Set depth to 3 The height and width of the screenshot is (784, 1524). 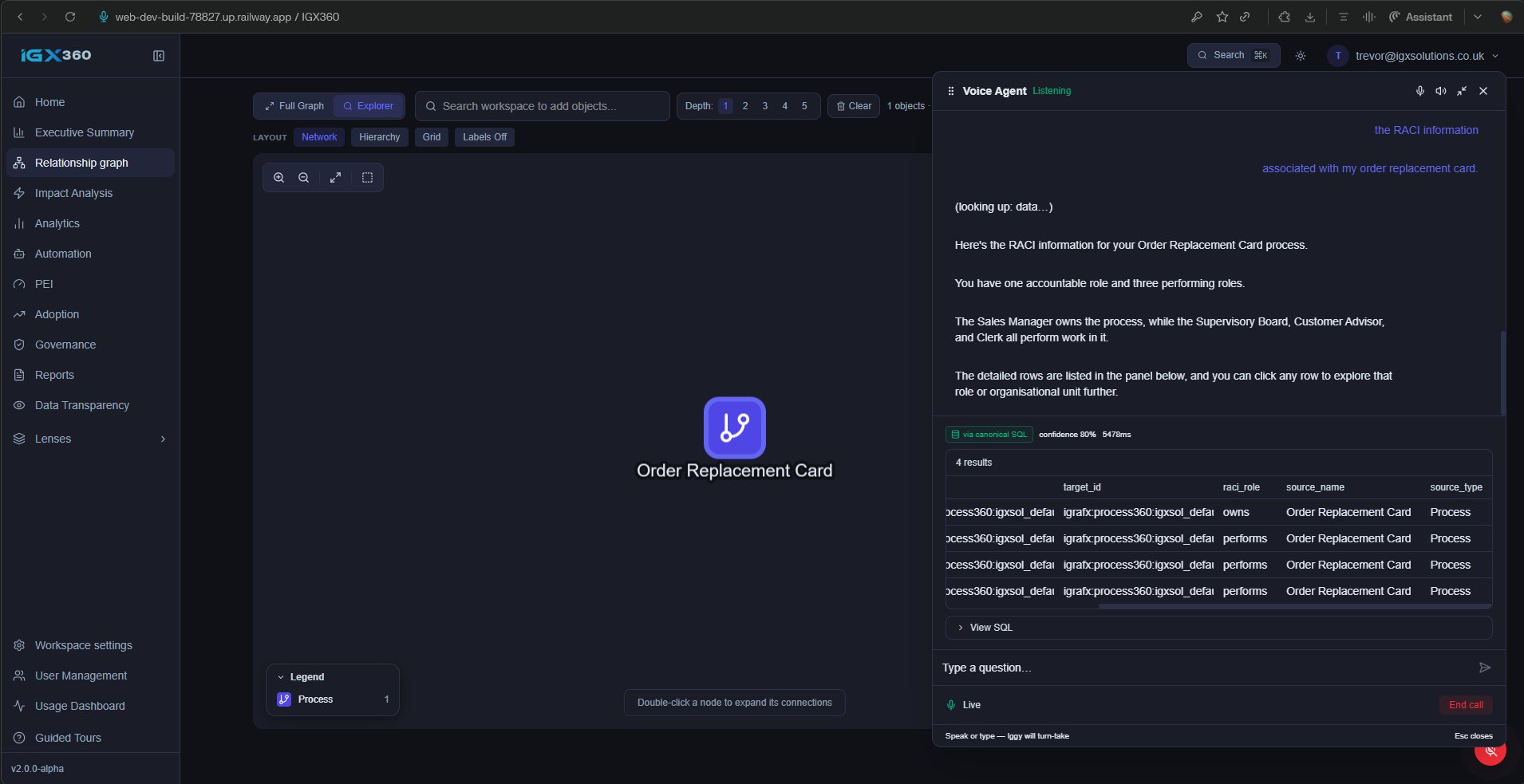(x=765, y=106)
